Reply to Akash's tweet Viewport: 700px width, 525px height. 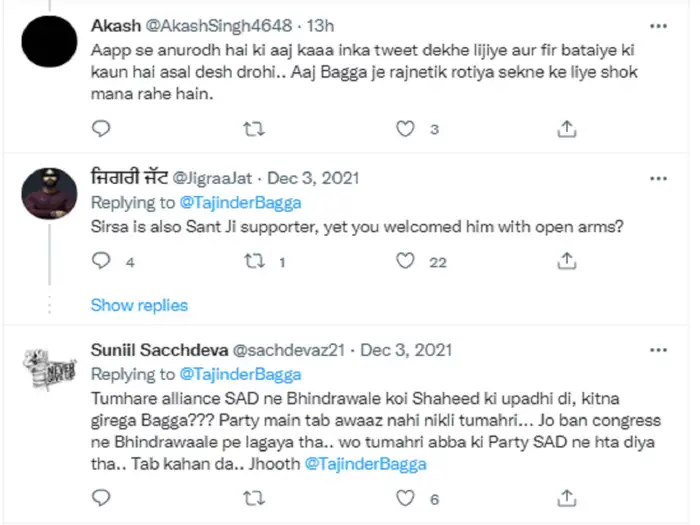point(100,128)
